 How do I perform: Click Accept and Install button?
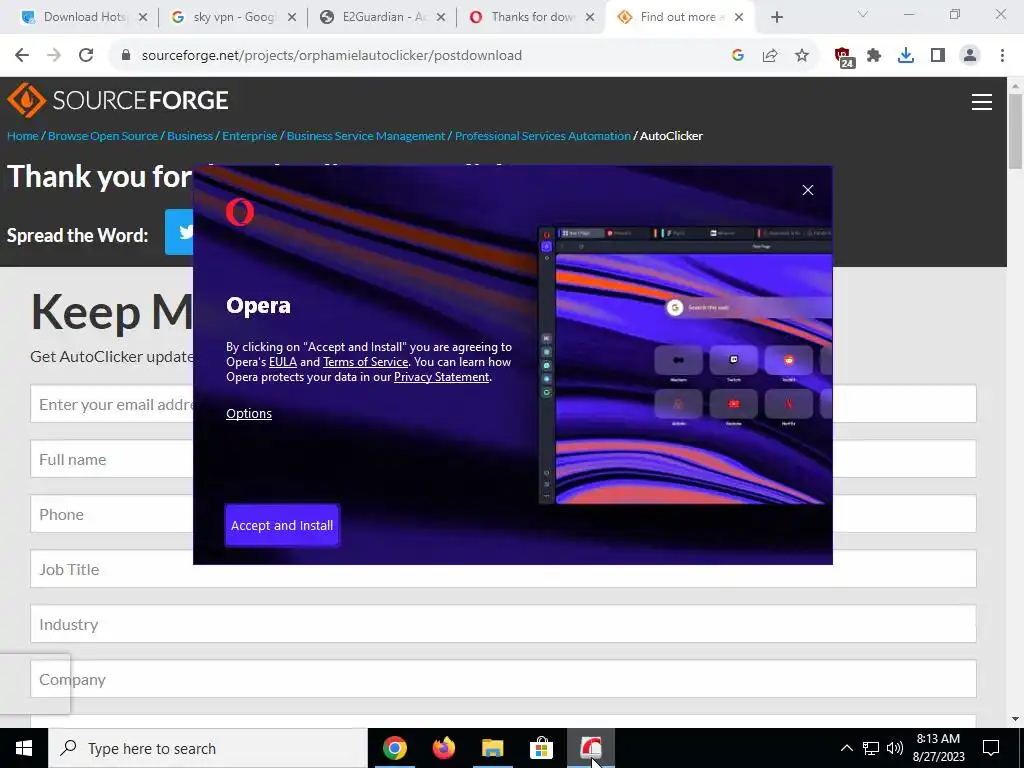[282, 525]
